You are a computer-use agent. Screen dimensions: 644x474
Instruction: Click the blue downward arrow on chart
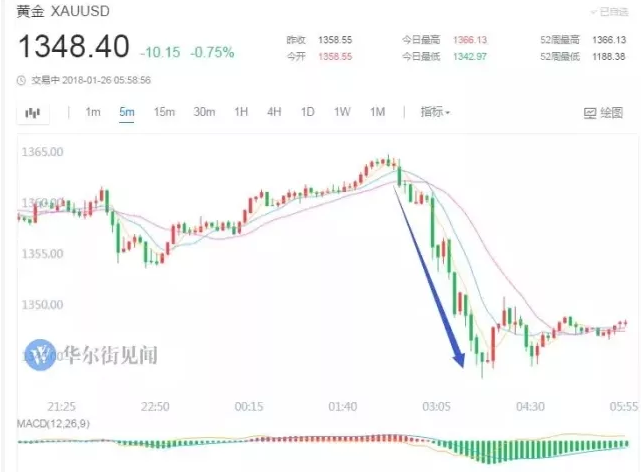[x=430, y=280]
